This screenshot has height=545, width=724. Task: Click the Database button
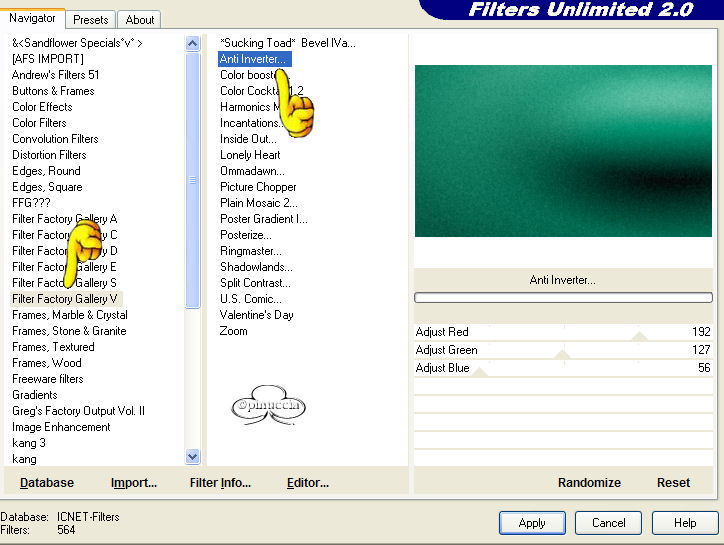(47, 483)
